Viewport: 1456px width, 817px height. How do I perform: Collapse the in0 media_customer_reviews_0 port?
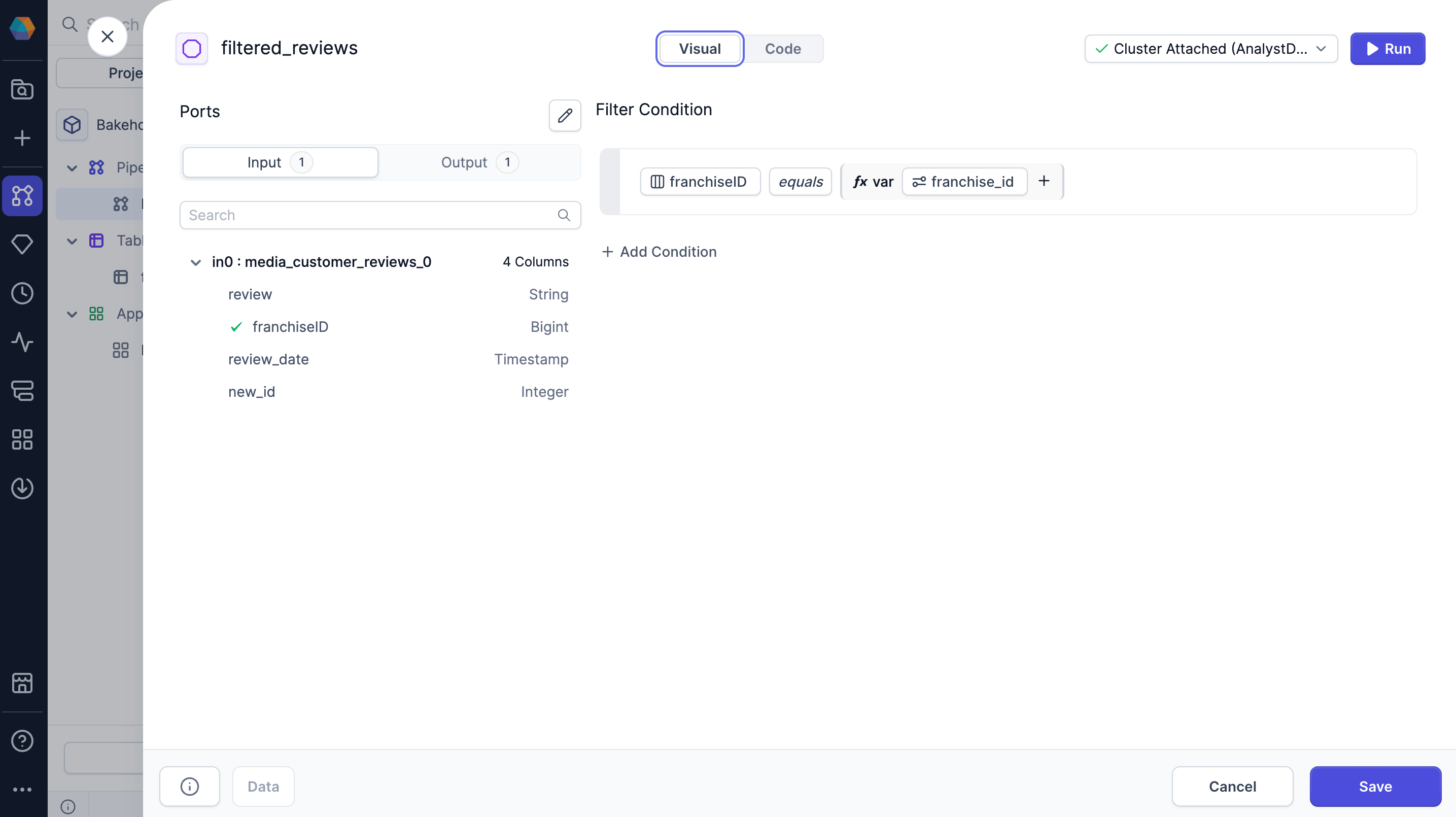tap(195, 262)
